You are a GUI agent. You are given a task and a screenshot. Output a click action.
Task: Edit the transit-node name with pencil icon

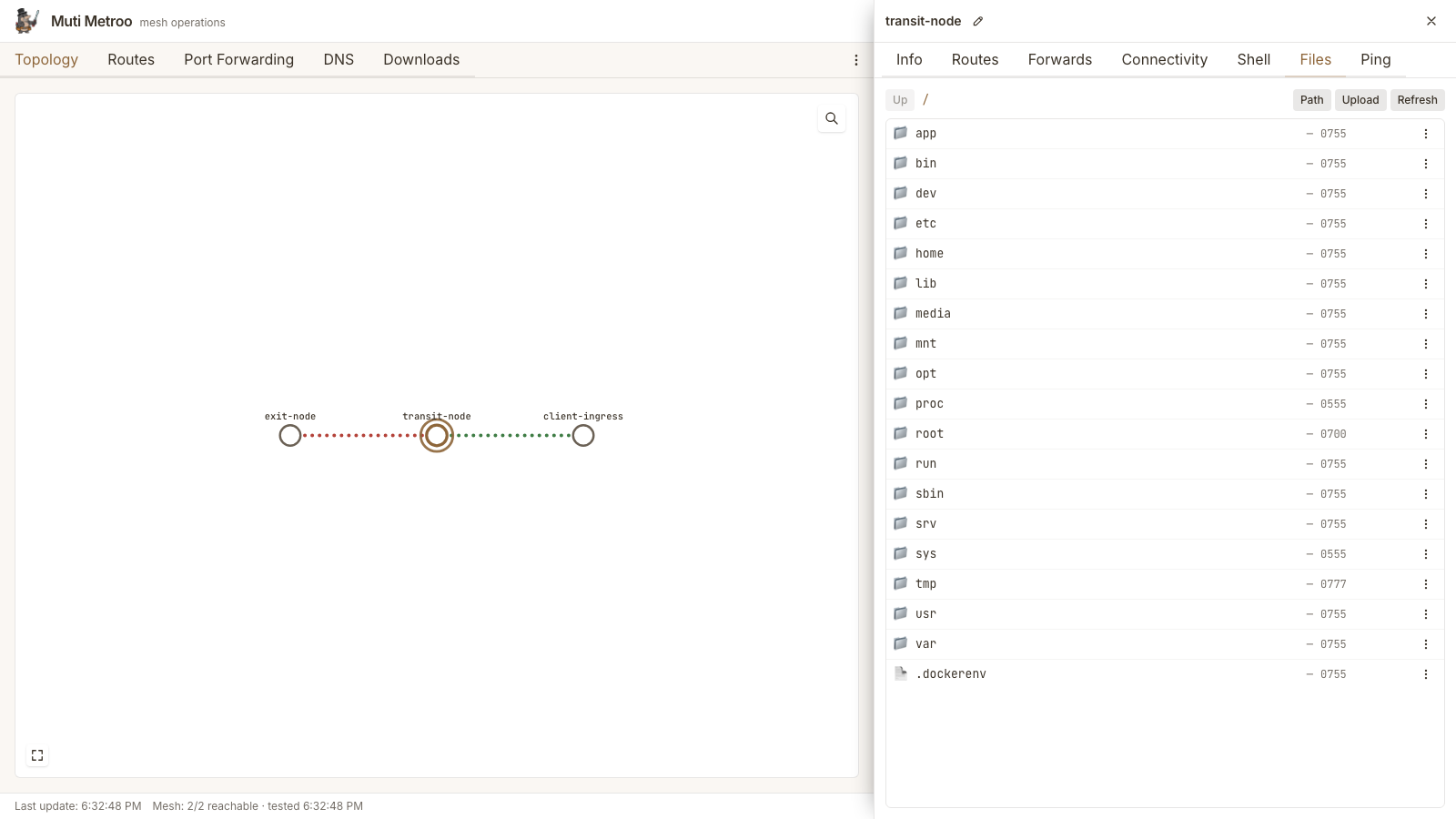978,21
